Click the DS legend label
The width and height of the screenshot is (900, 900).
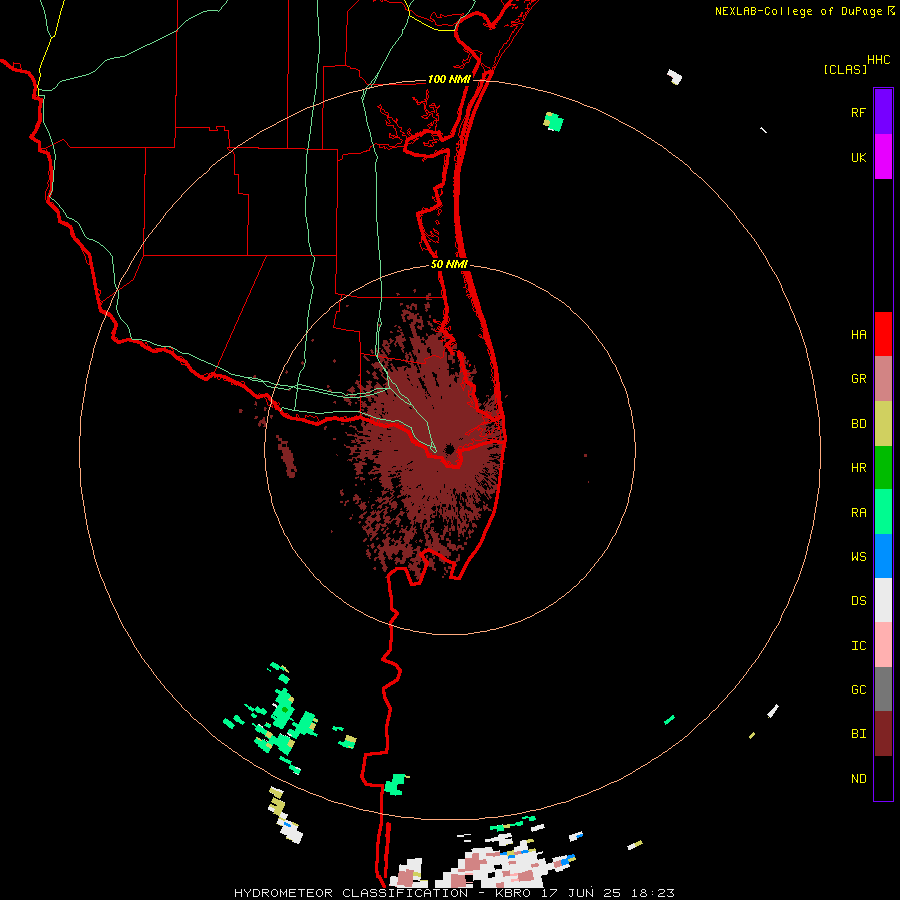click(858, 601)
